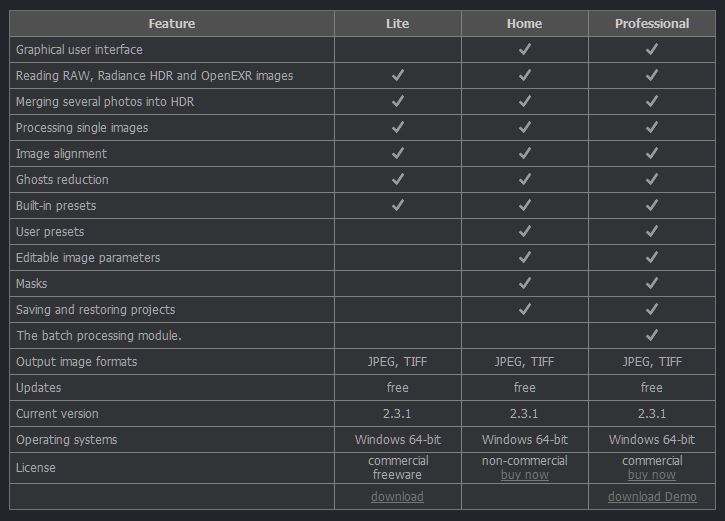The image size is (725, 521).
Task: Click Home checkmark for Saving and restoring projects
Action: pos(524,309)
